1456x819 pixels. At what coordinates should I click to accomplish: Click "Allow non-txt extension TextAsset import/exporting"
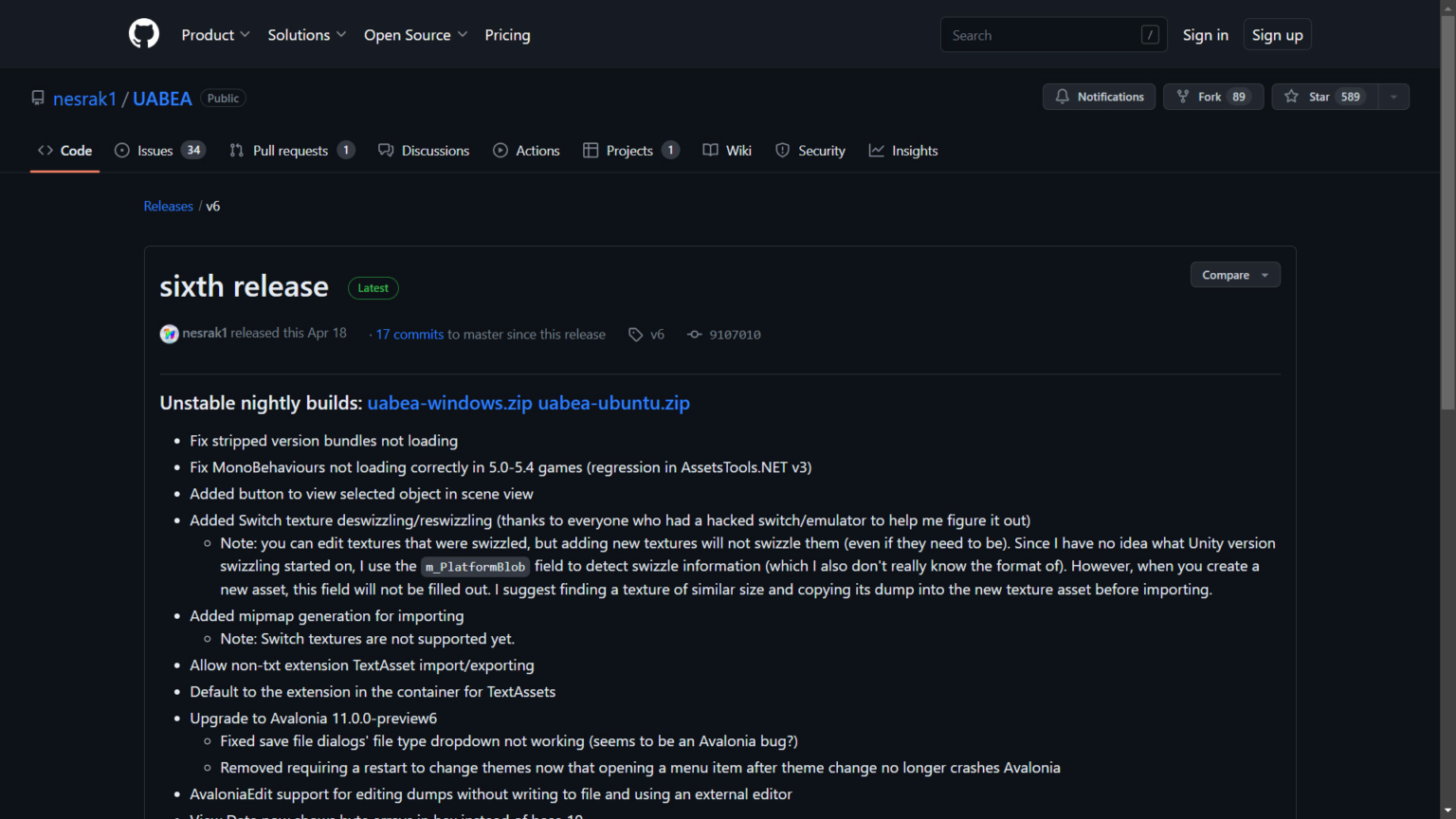coord(362,665)
